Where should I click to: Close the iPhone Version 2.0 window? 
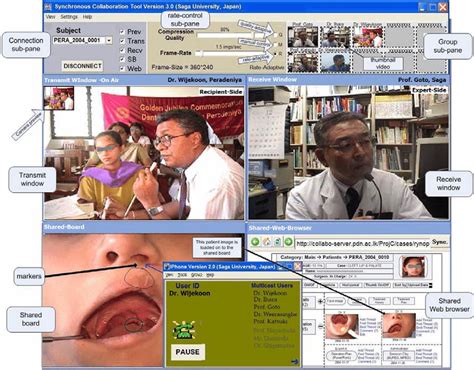point(297,266)
